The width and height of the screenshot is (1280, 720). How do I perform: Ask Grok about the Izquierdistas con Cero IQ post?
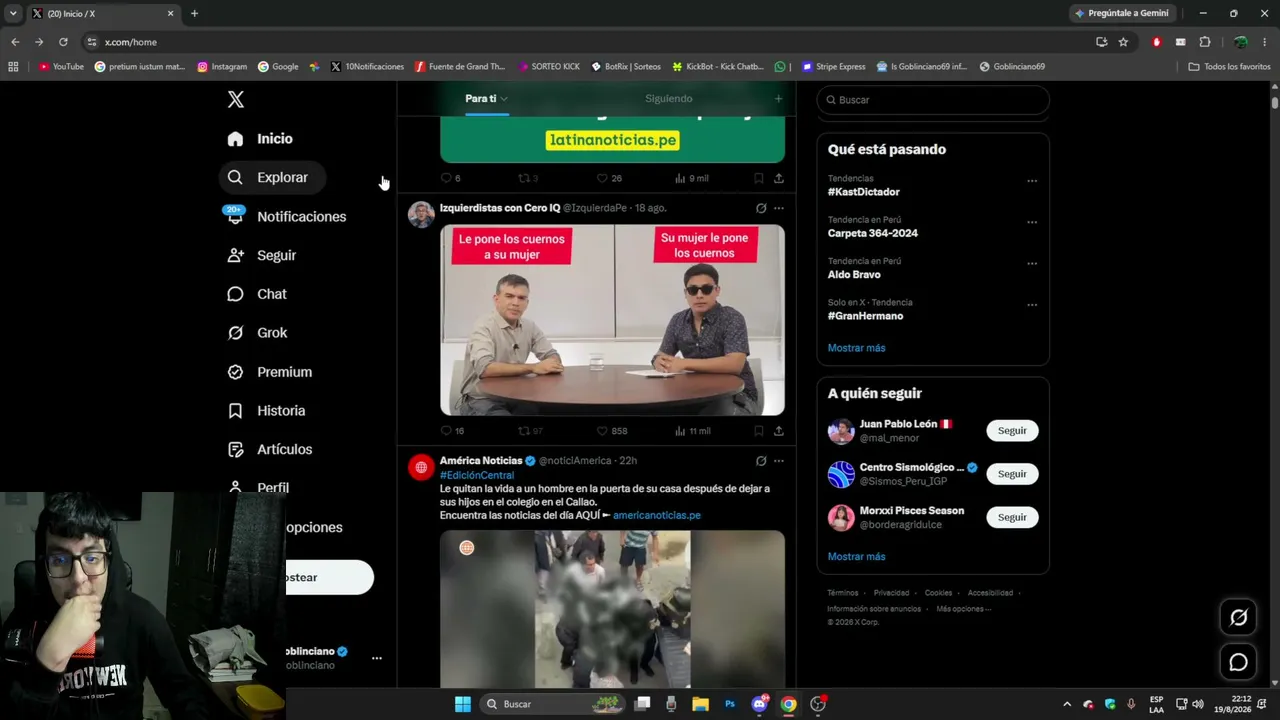(x=761, y=208)
